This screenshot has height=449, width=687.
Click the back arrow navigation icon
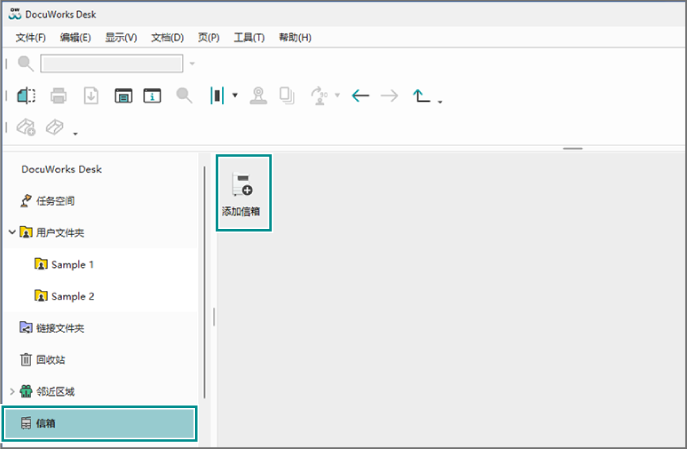(x=361, y=96)
